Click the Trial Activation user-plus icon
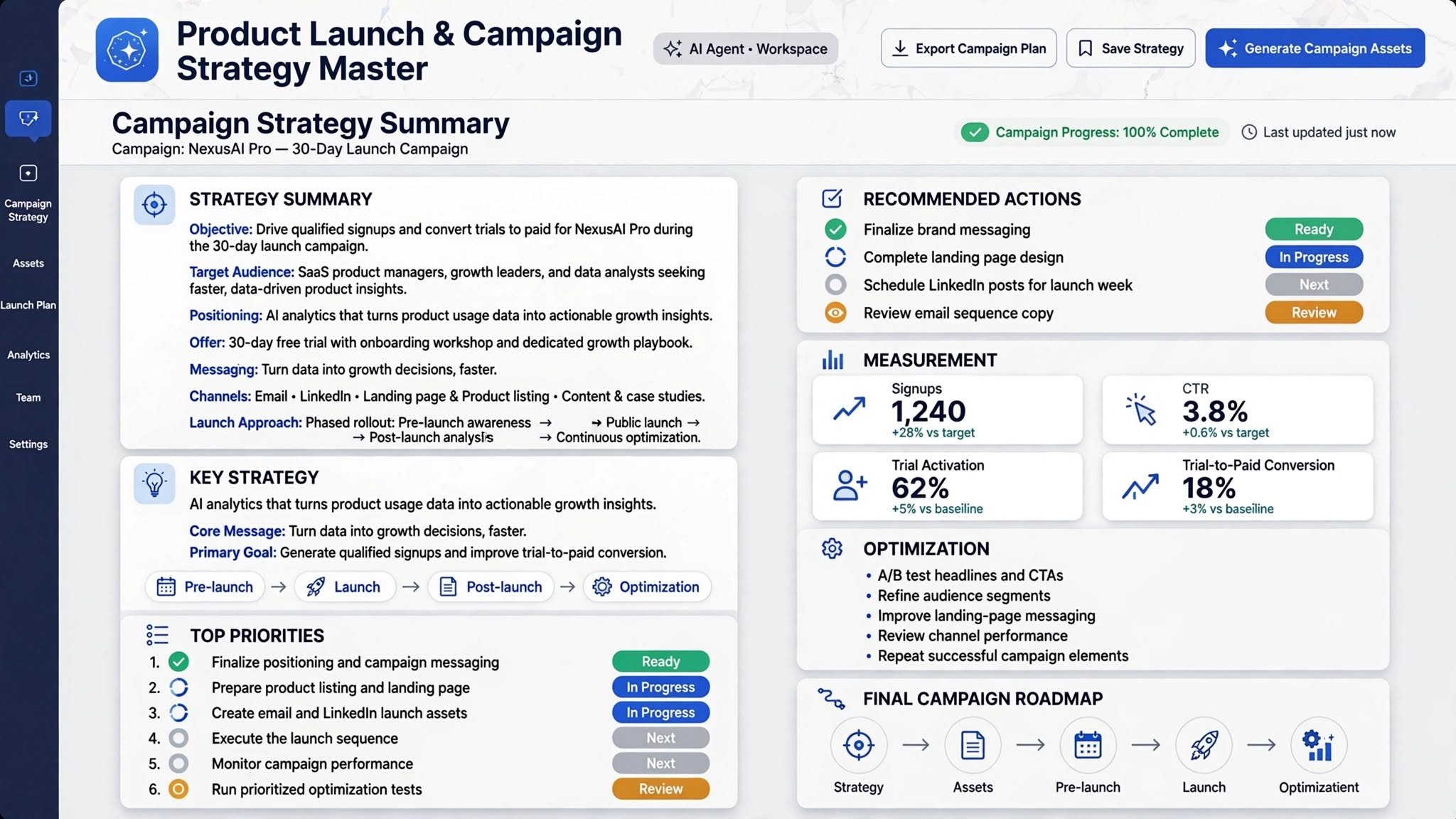Image resolution: width=1456 pixels, height=819 pixels. (x=850, y=486)
